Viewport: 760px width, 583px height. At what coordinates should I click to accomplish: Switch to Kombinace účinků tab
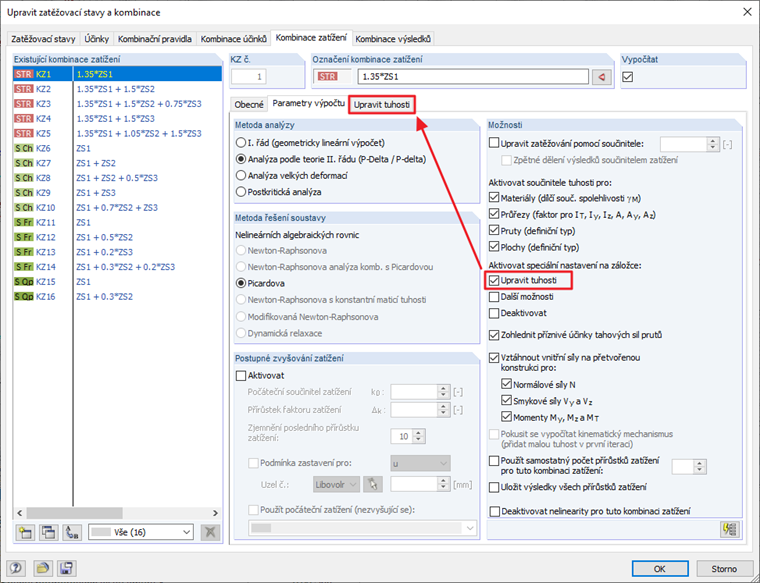[234, 39]
